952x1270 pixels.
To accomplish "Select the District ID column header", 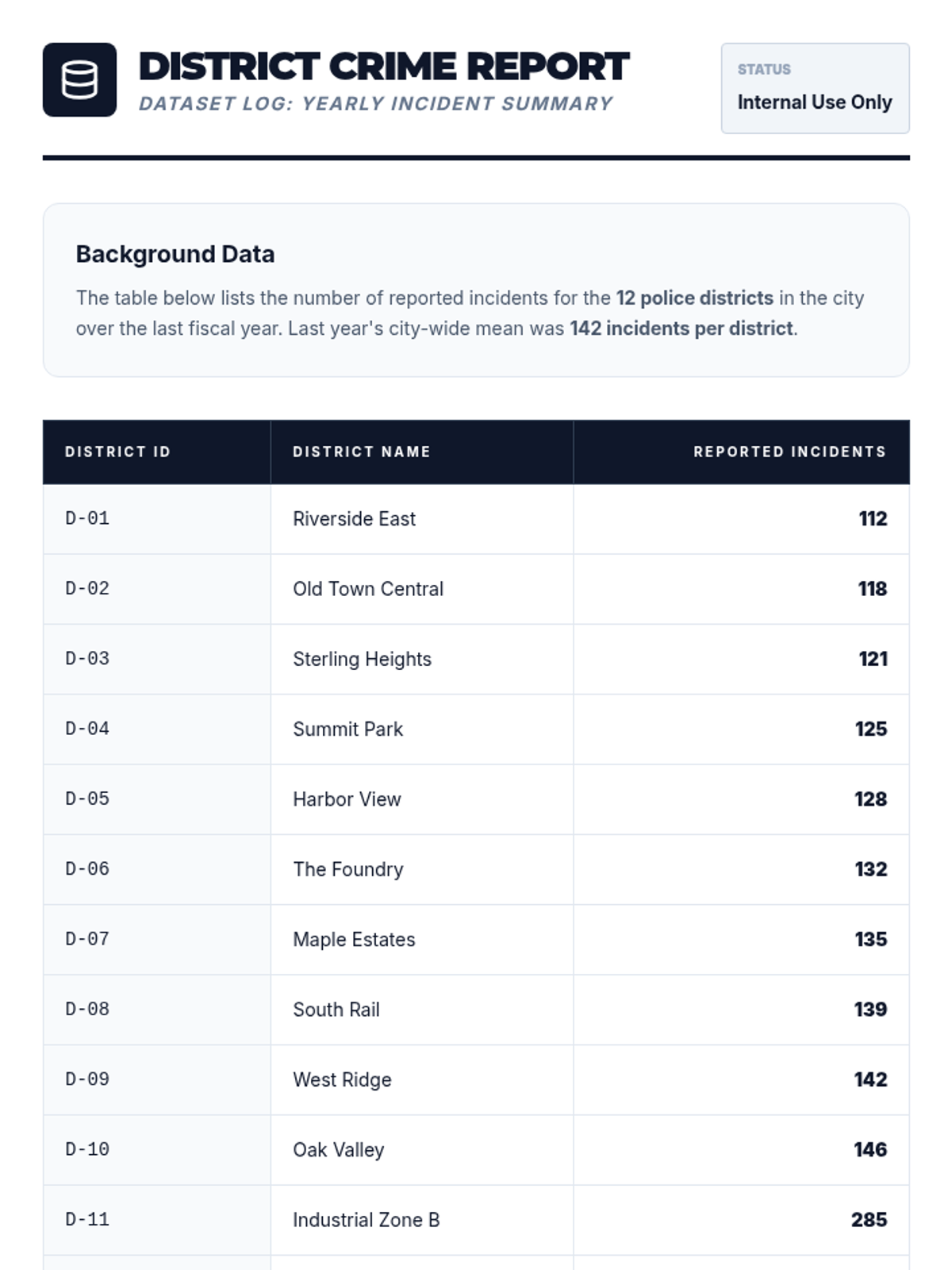I will tap(117, 452).
